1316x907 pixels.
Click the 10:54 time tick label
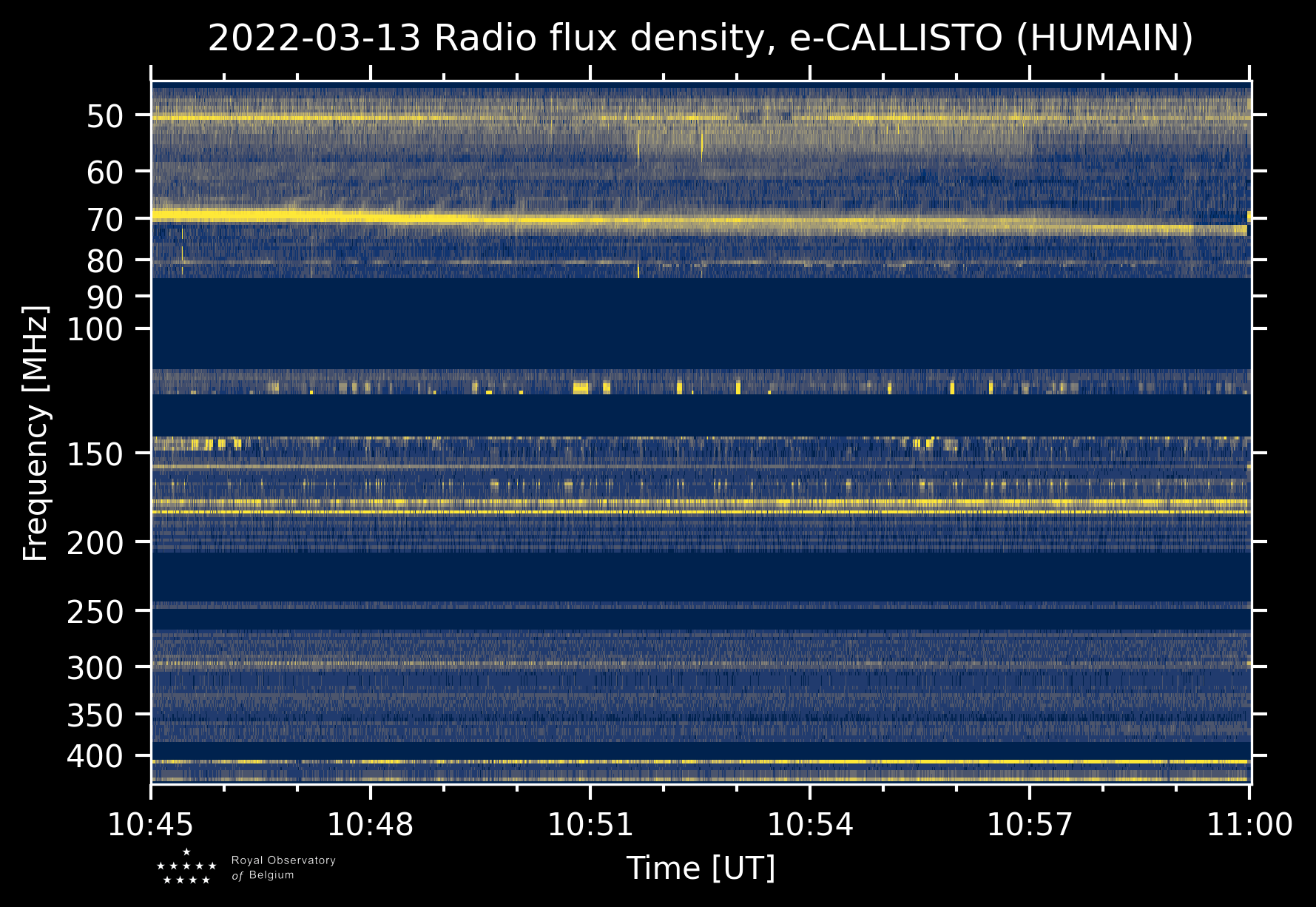[x=810, y=824]
